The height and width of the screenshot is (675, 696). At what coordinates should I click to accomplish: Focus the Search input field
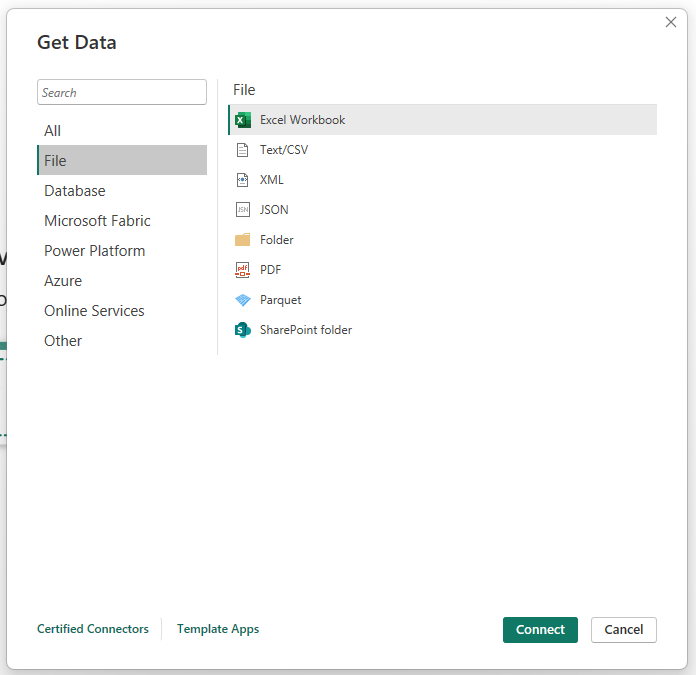coord(122,92)
